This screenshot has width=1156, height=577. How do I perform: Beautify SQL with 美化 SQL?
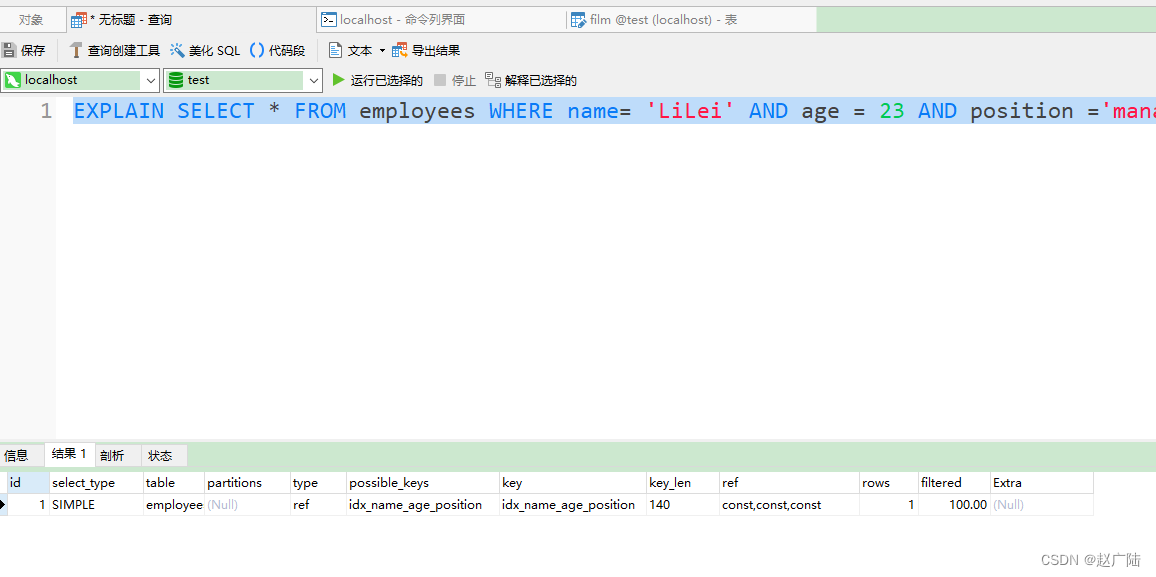coord(205,50)
